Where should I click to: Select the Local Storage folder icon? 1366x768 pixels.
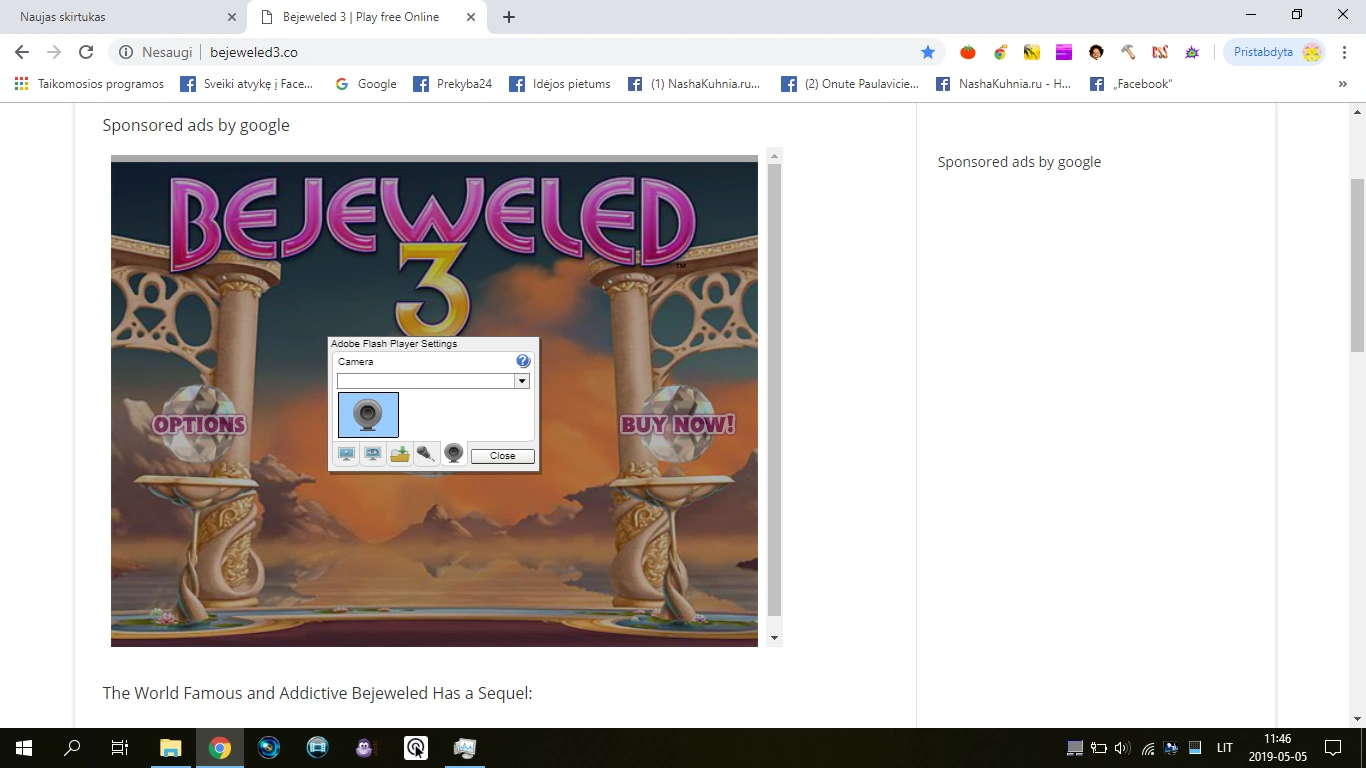(x=399, y=453)
